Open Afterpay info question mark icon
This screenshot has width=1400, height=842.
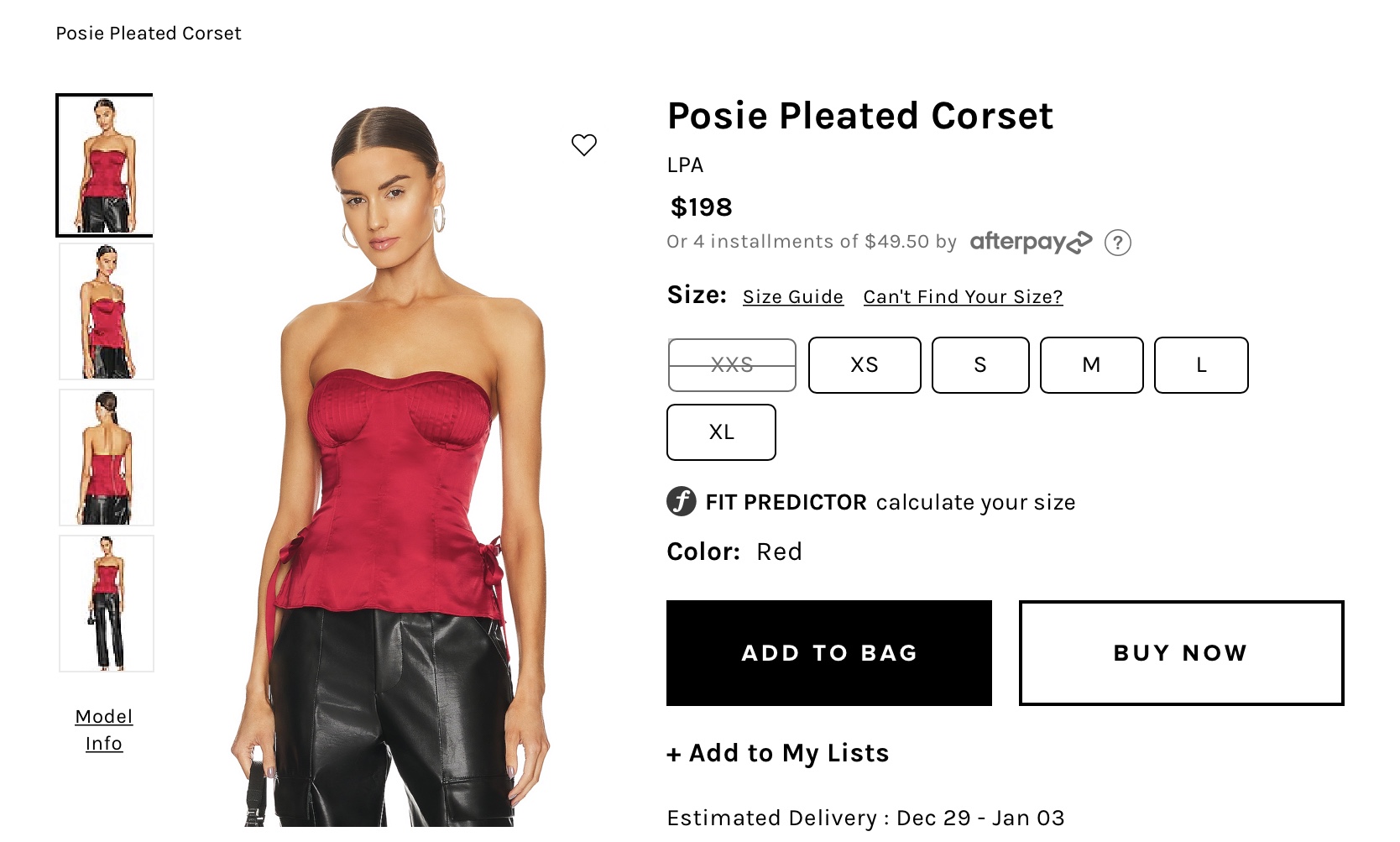pos(1117,243)
